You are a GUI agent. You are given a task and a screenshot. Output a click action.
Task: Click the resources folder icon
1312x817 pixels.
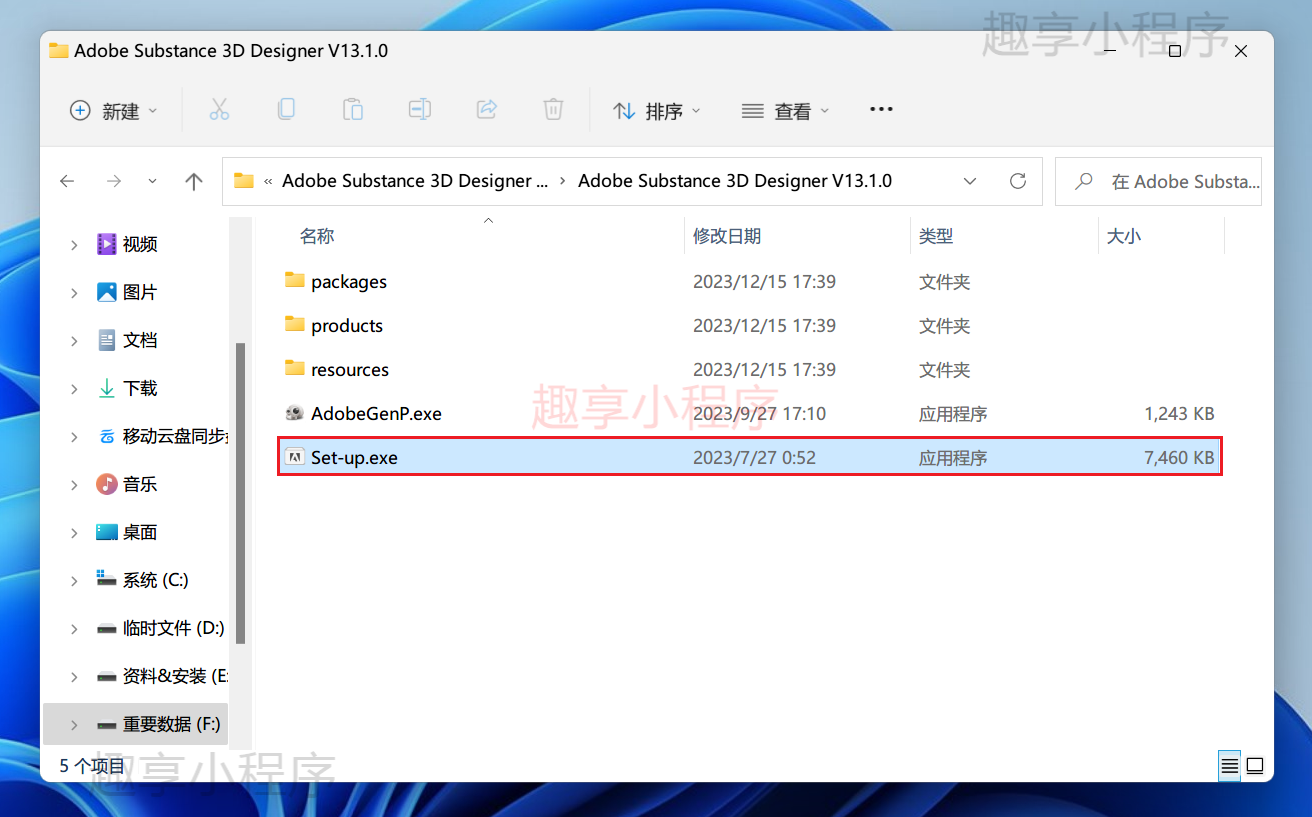(x=294, y=369)
